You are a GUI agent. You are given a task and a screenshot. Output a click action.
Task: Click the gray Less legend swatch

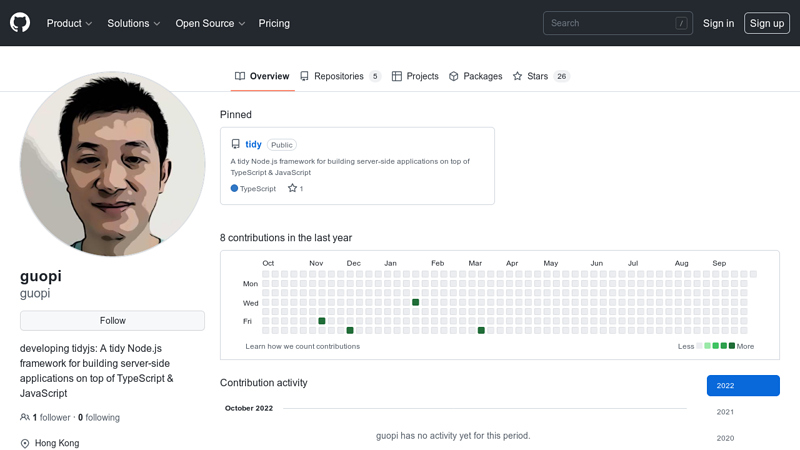pos(699,346)
